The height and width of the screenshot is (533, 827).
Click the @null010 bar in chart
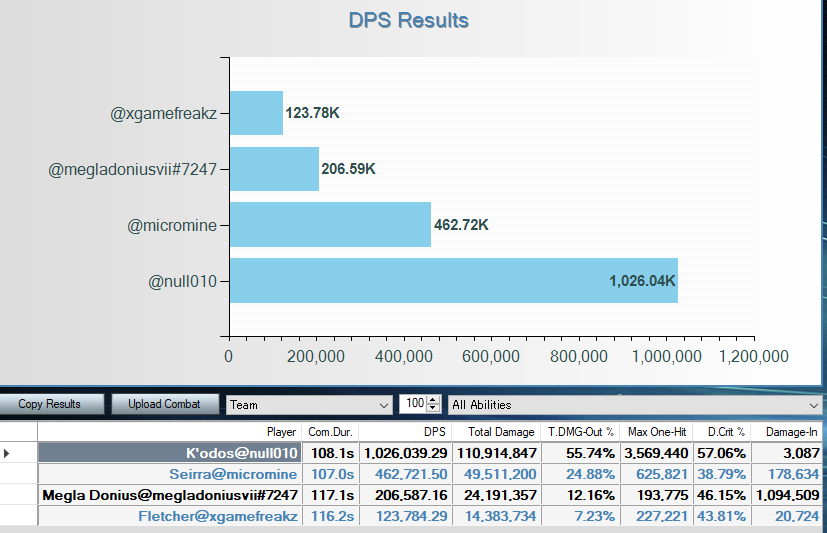click(x=453, y=281)
